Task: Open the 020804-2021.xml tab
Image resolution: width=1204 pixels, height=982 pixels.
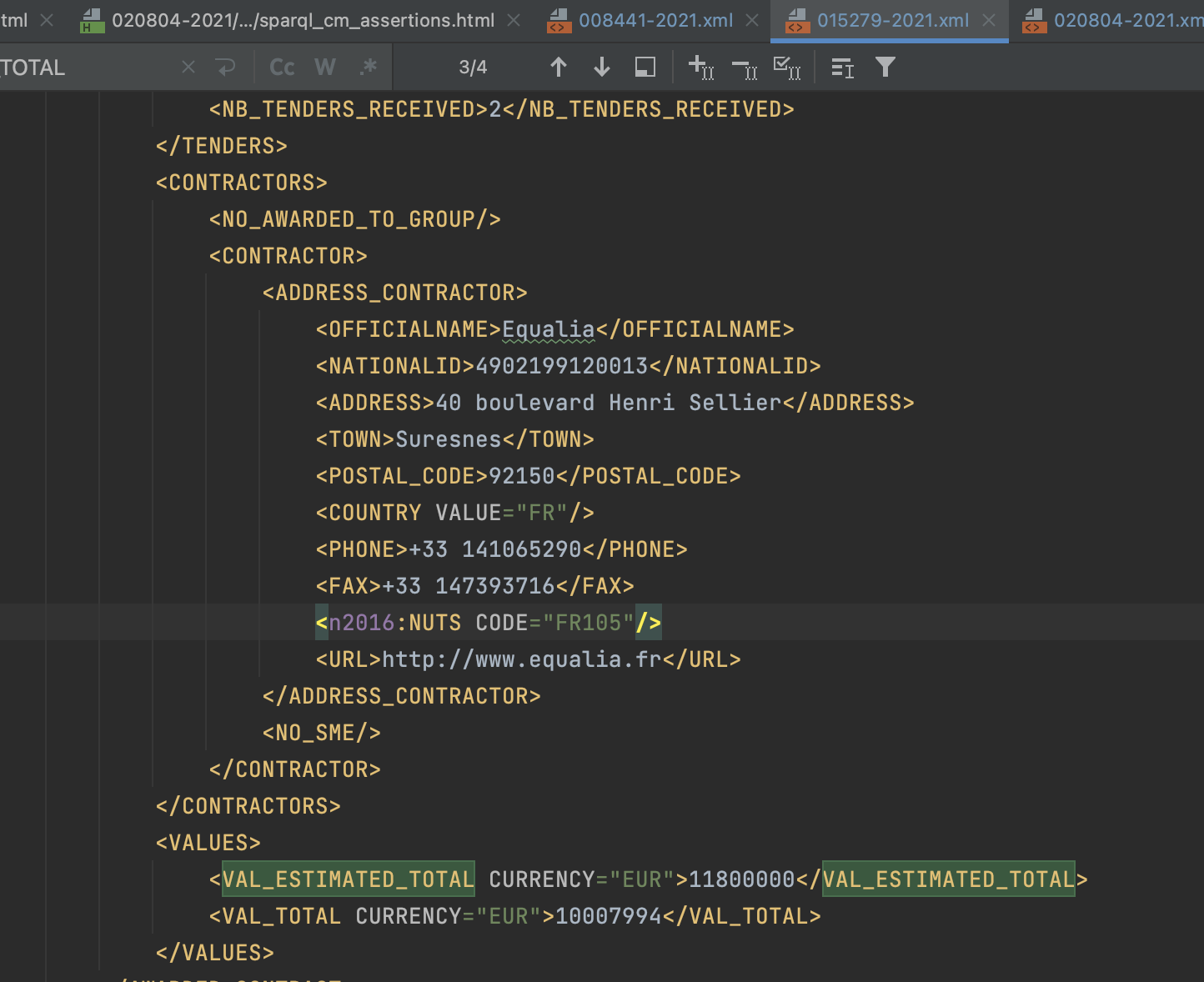Action: coord(1126,20)
